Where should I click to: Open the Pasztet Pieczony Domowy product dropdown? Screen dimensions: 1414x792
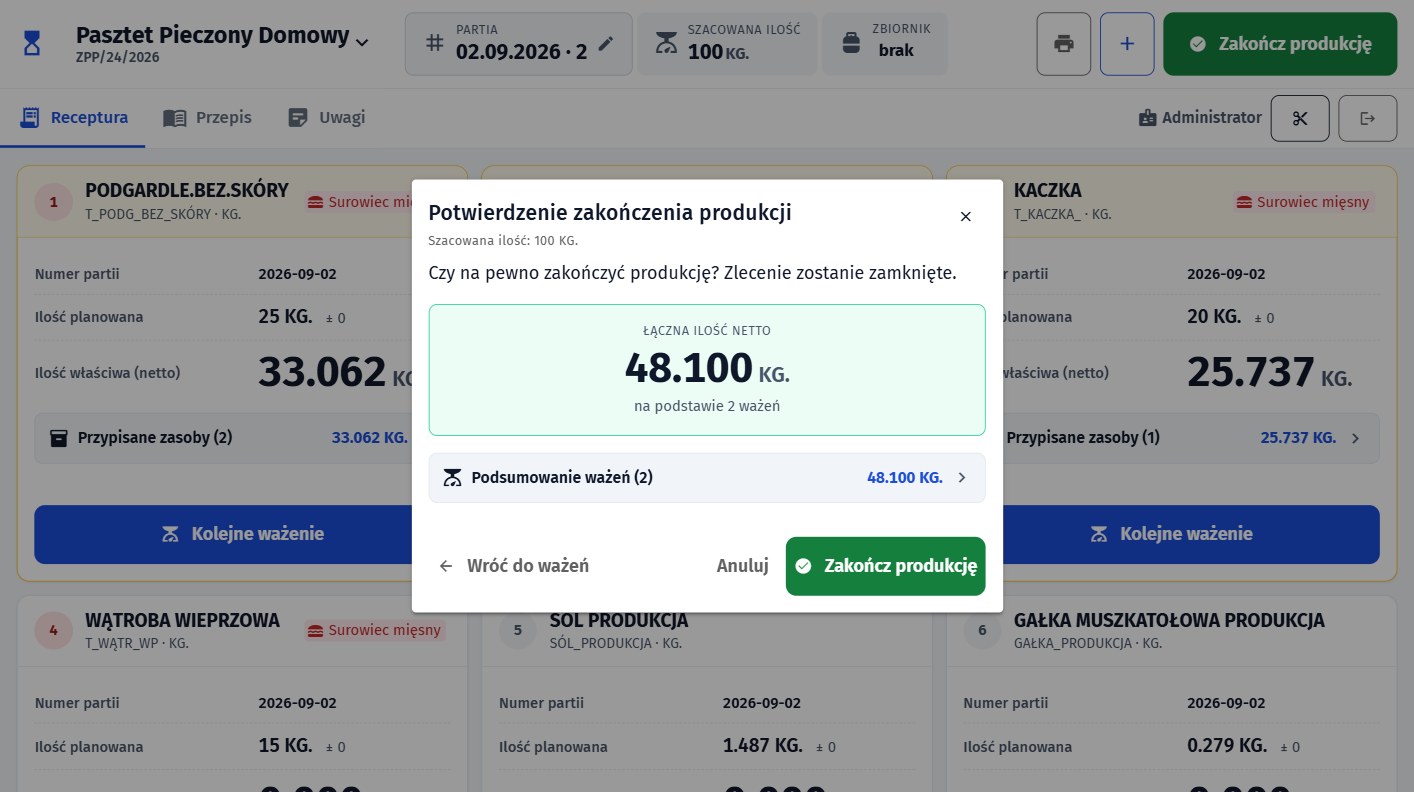222,43
